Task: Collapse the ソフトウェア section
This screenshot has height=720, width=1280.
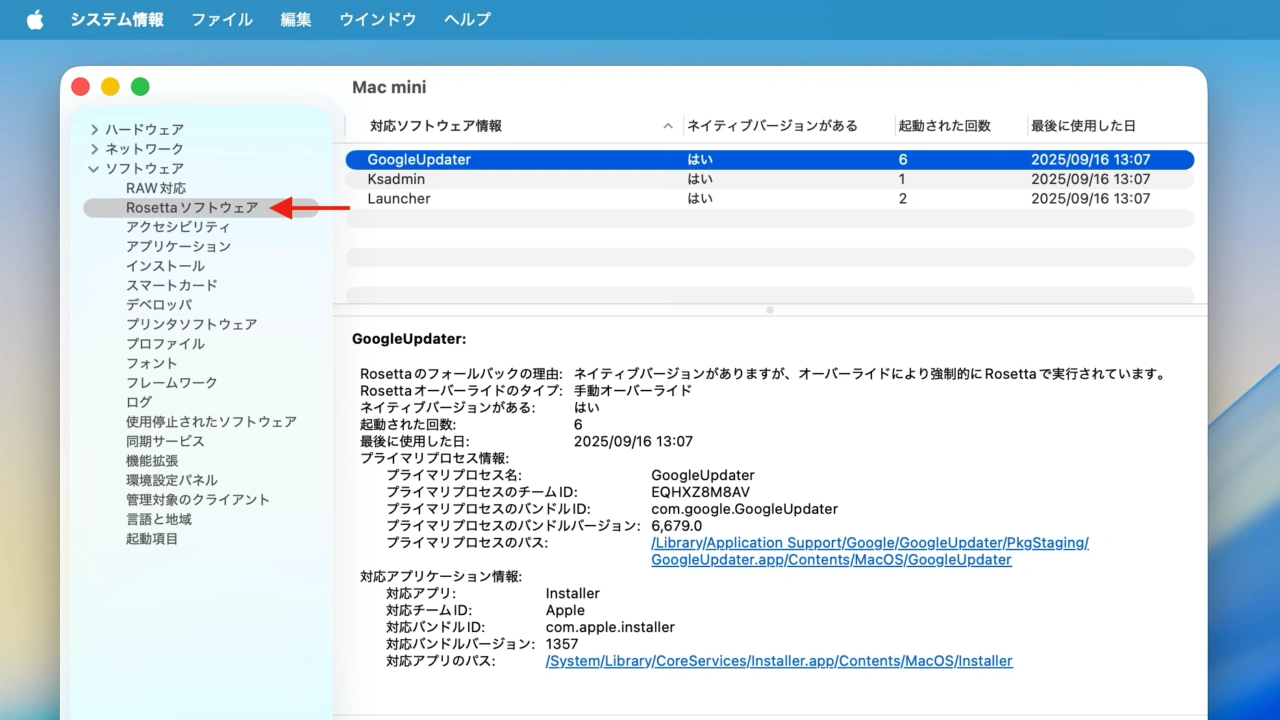Action: [x=94, y=169]
